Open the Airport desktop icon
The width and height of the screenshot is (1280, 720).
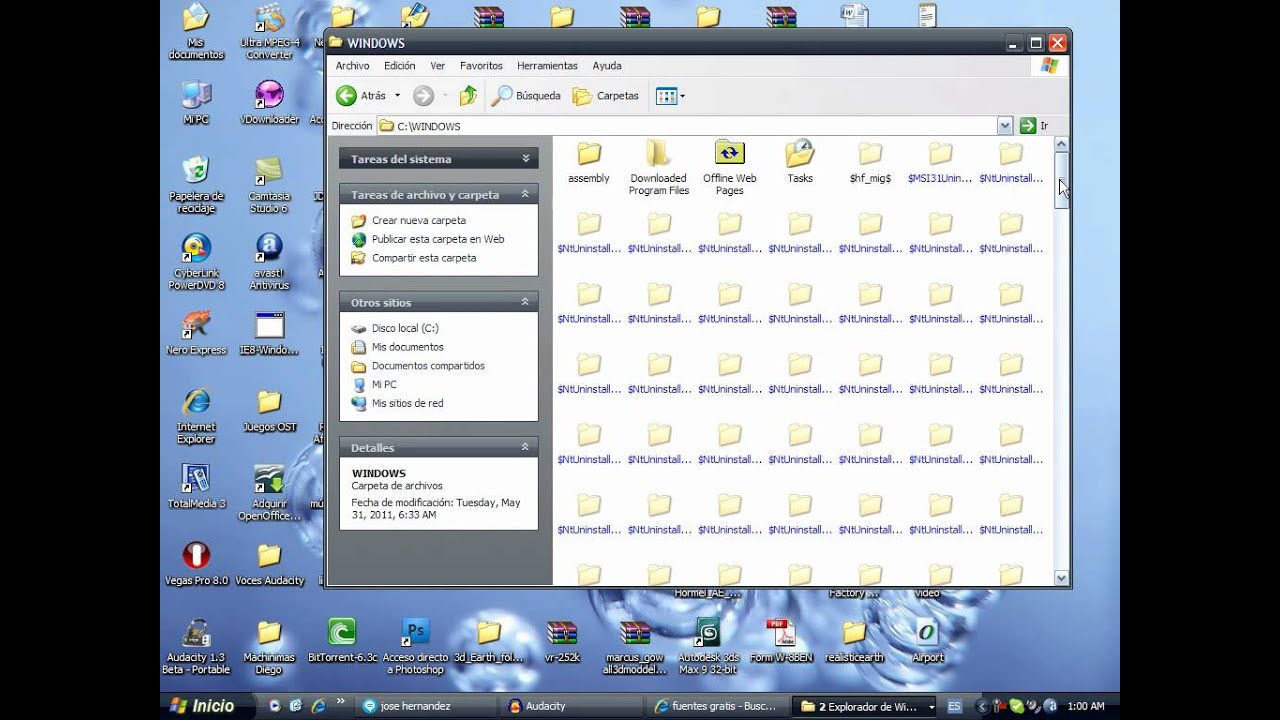coord(927,641)
